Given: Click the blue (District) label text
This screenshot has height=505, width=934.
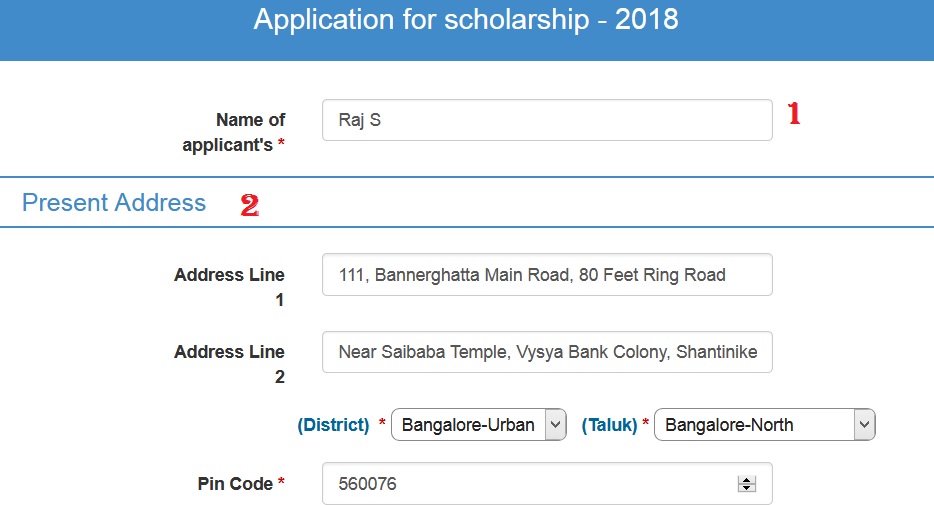Looking at the screenshot, I should coord(333,425).
